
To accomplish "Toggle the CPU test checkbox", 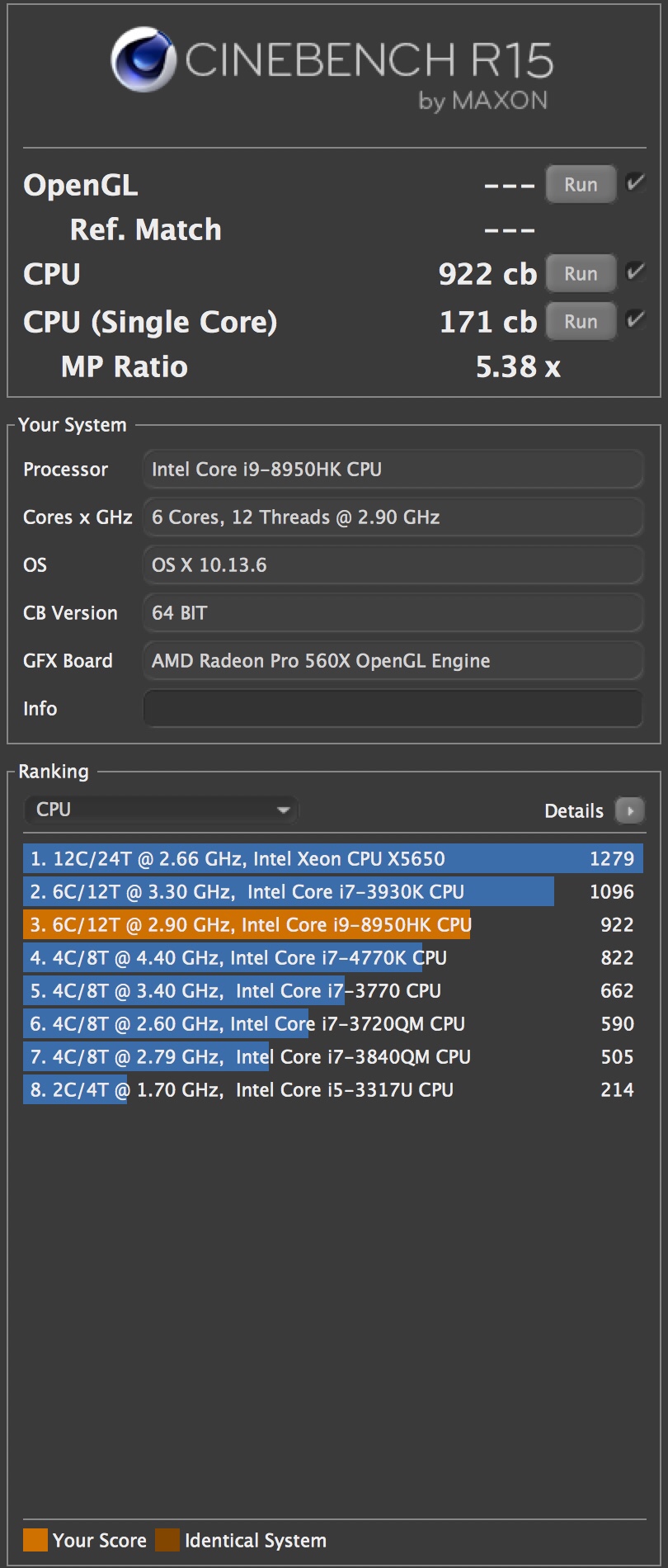I will point(635,272).
